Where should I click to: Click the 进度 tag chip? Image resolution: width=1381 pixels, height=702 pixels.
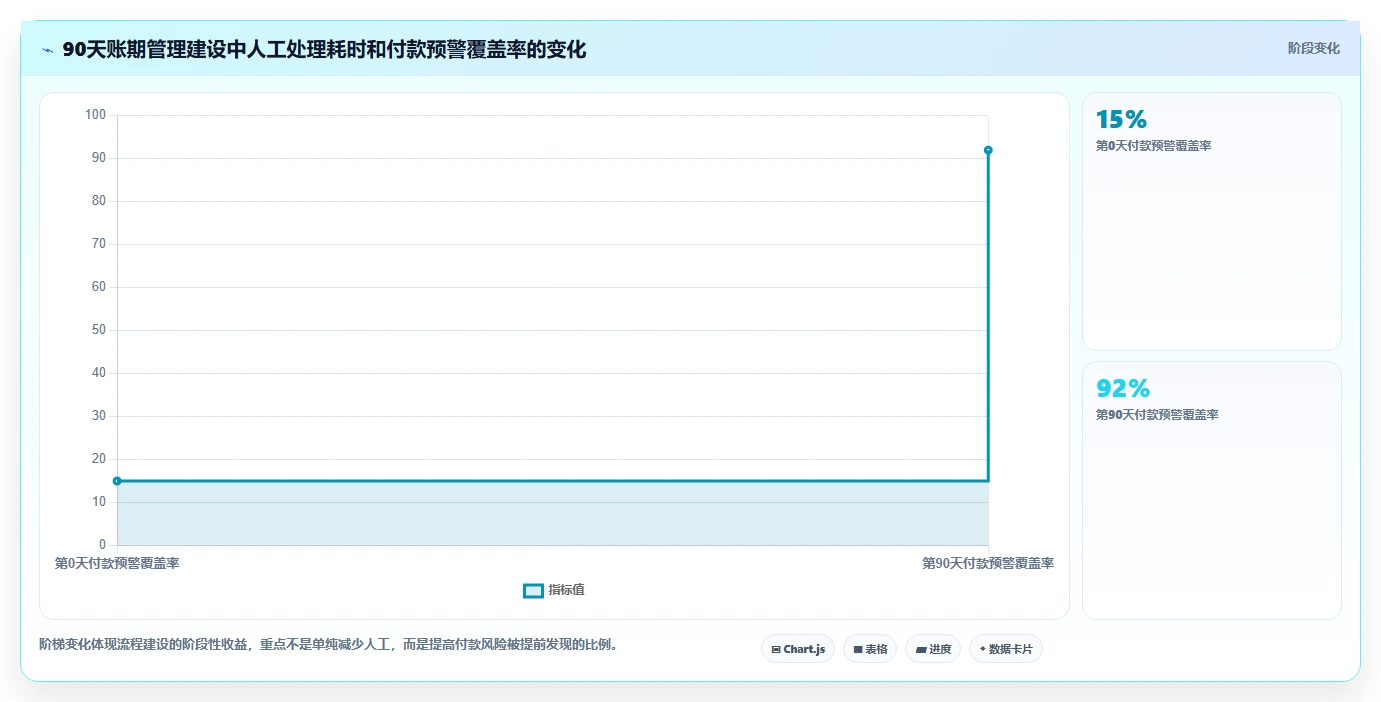click(933, 649)
